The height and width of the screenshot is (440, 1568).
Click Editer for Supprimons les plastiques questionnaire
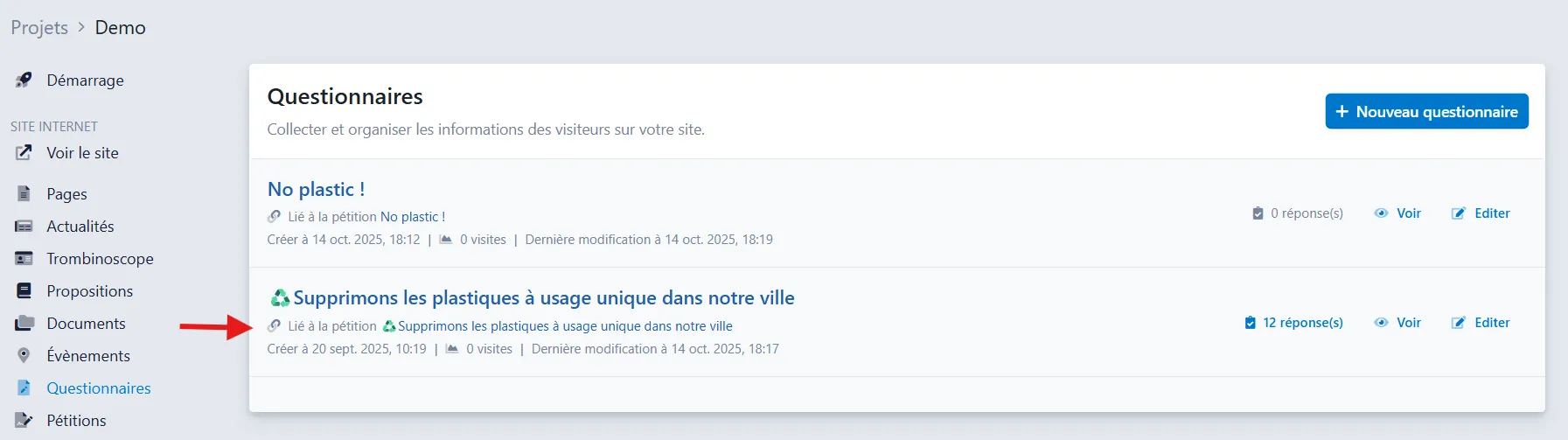coord(1491,323)
